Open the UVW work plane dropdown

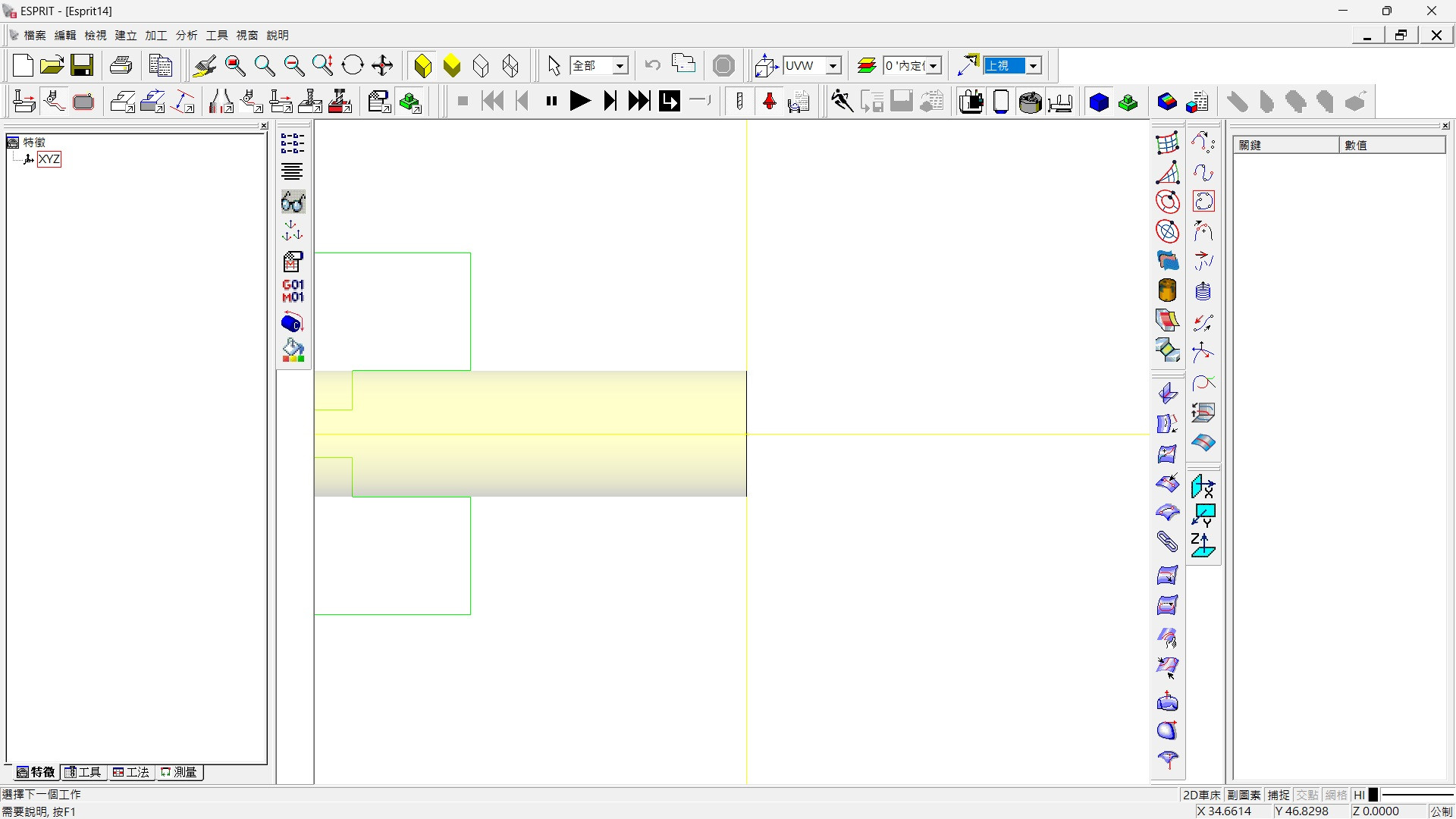(x=833, y=66)
